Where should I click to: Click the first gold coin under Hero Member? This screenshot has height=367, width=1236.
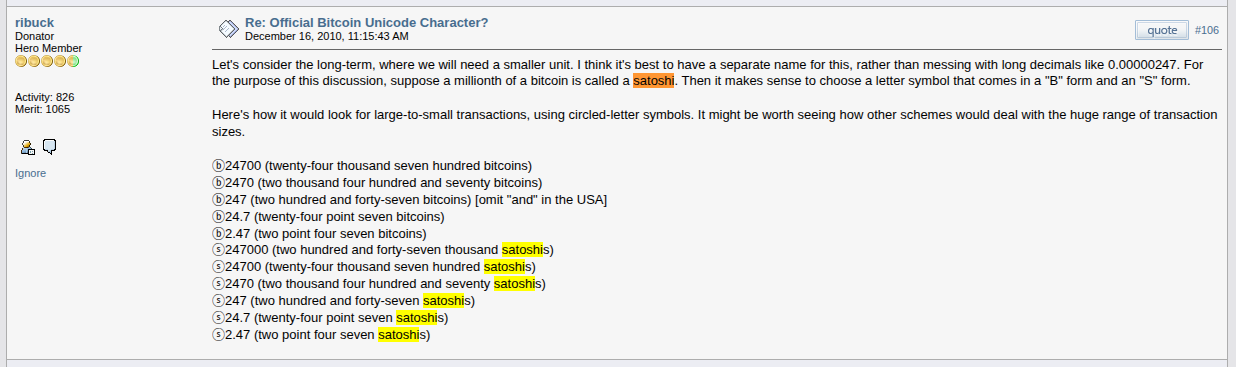pos(21,61)
